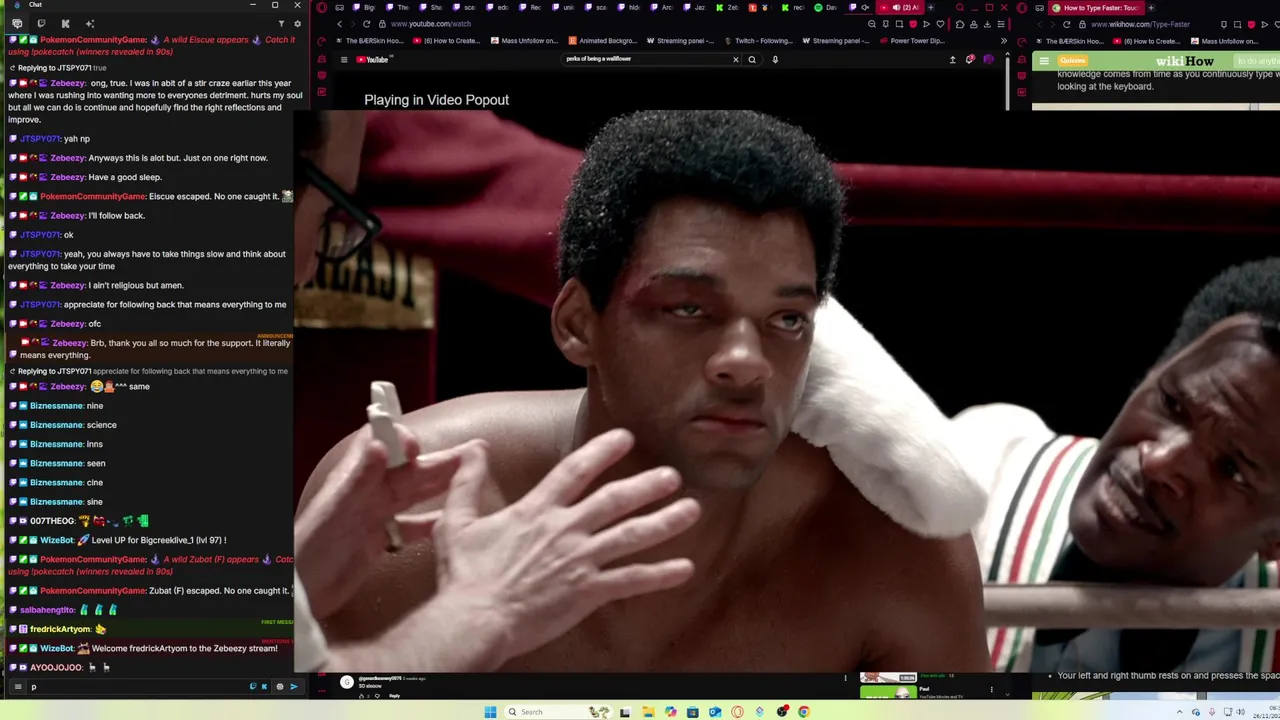Open the combined chat tab icon
Viewport: 1280px width, 720px height.
(x=17, y=23)
